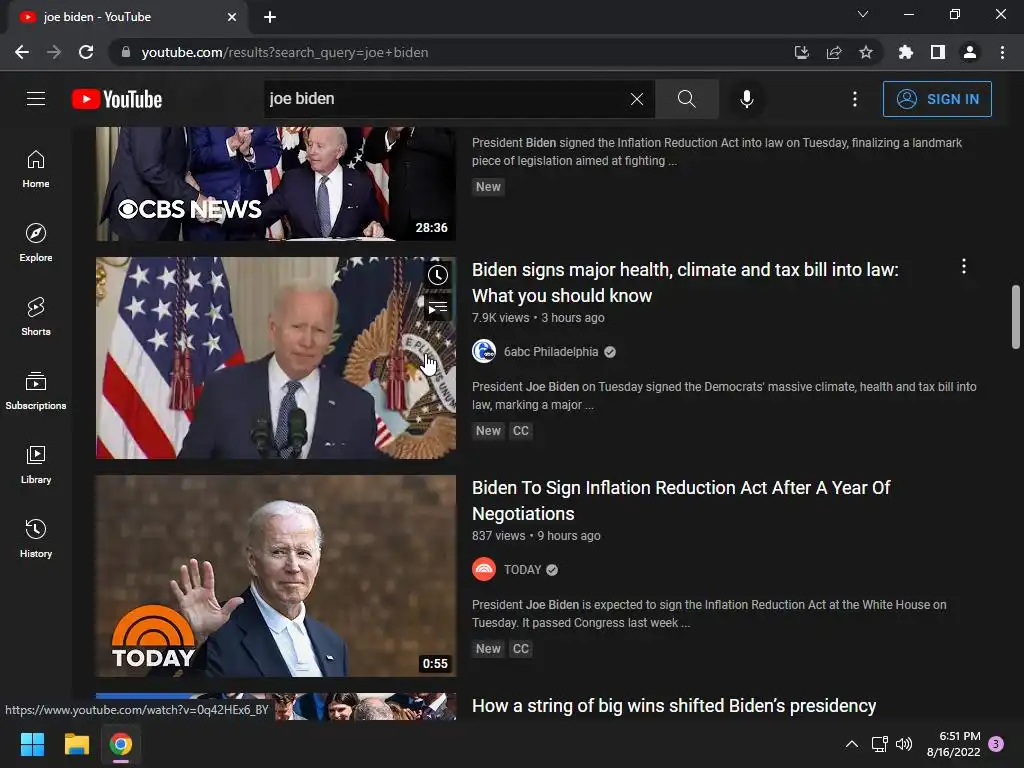Open 'Biden signs major health, climate and tax bill' title
1024x768 pixels.
[685, 283]
